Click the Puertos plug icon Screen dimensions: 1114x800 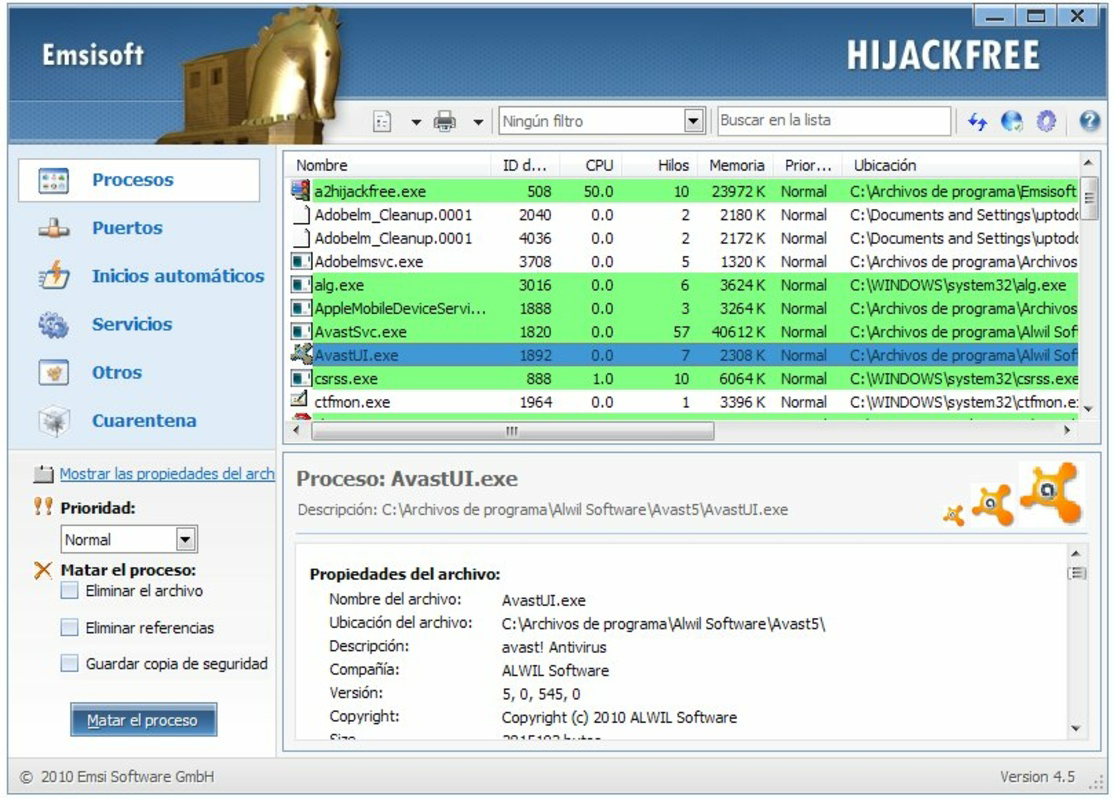tap(54, 229)
